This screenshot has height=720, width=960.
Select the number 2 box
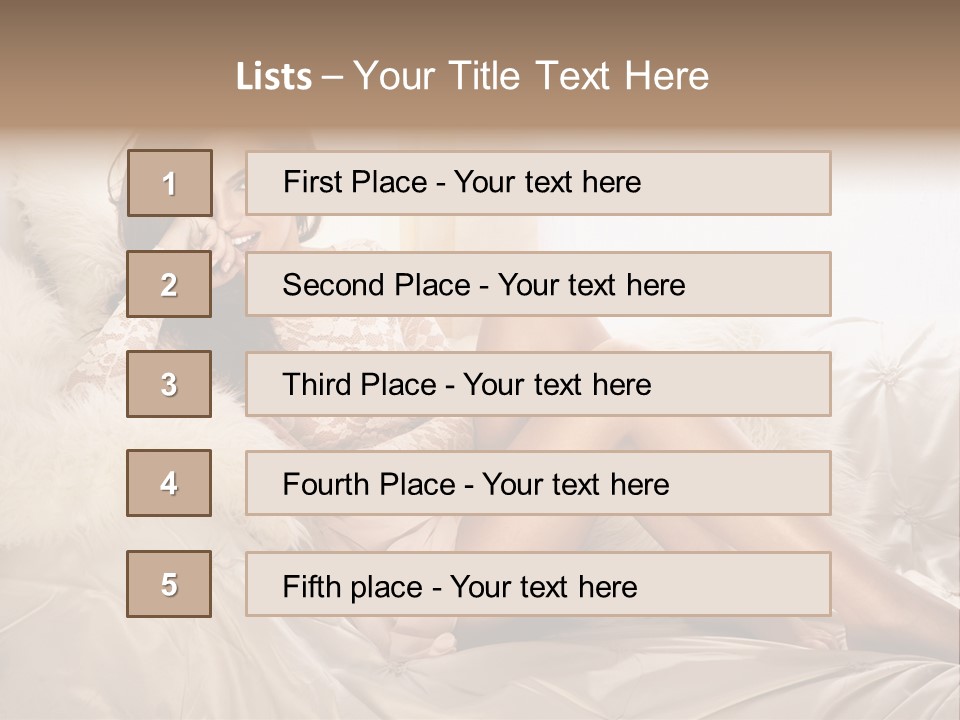tap(169, 284)
